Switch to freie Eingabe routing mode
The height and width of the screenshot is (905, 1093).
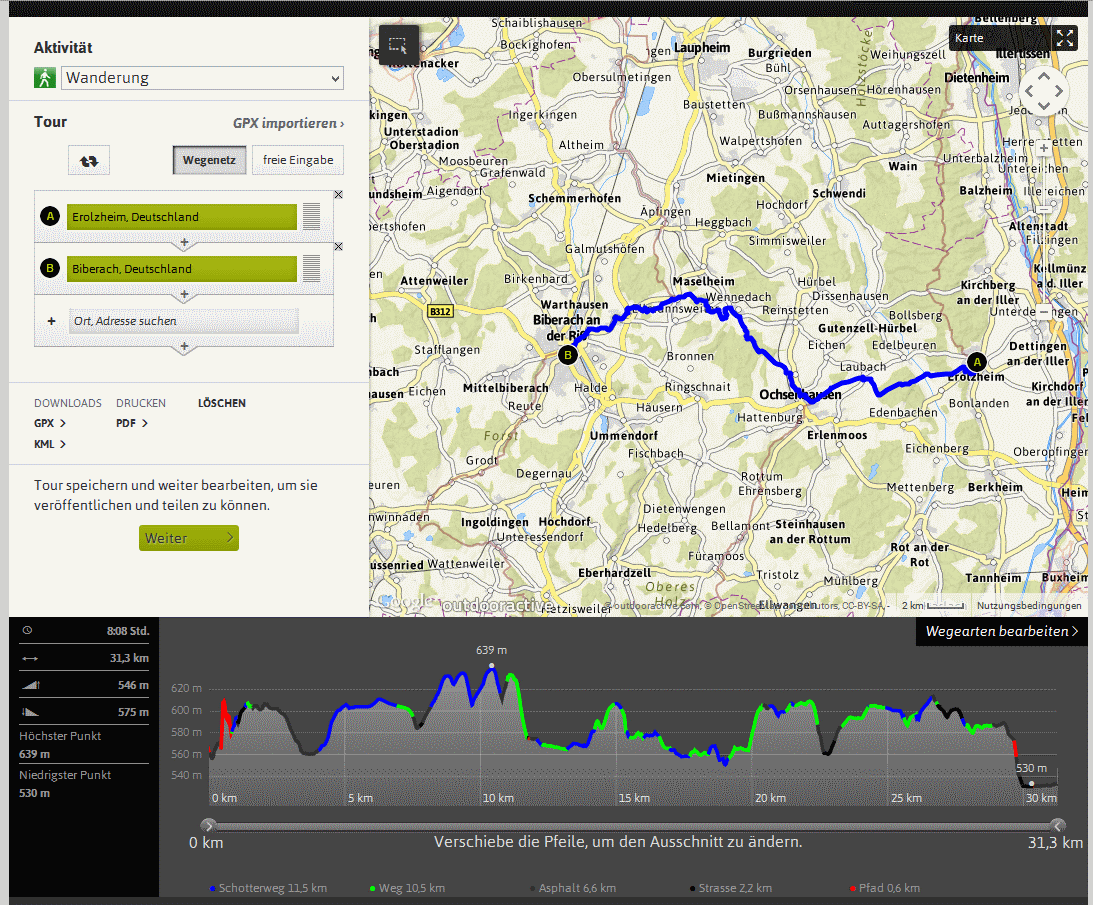297,160
